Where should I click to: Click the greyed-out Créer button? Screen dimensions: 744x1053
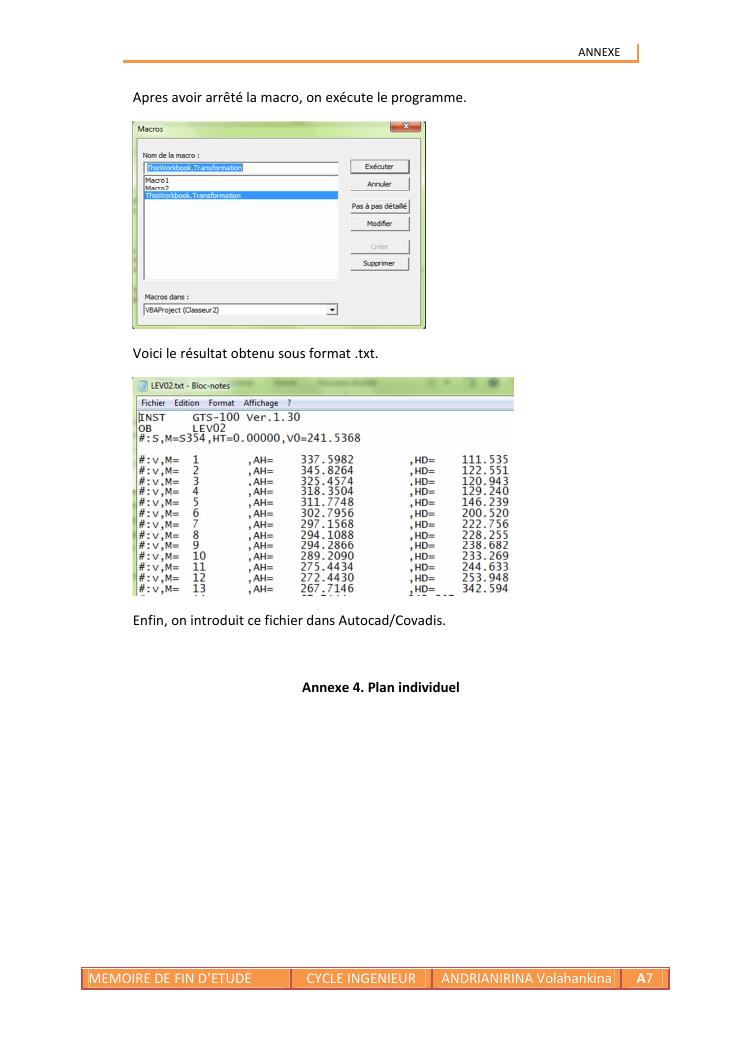(379, 246)
